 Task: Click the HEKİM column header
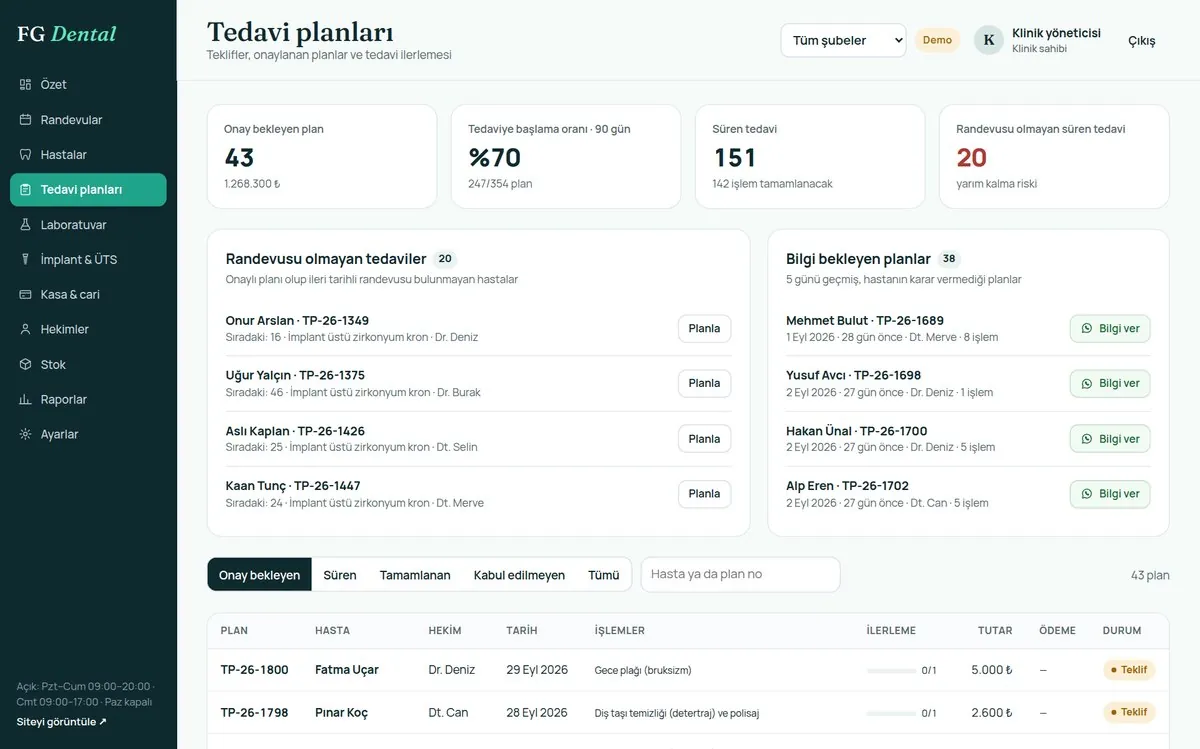point(445,631)
